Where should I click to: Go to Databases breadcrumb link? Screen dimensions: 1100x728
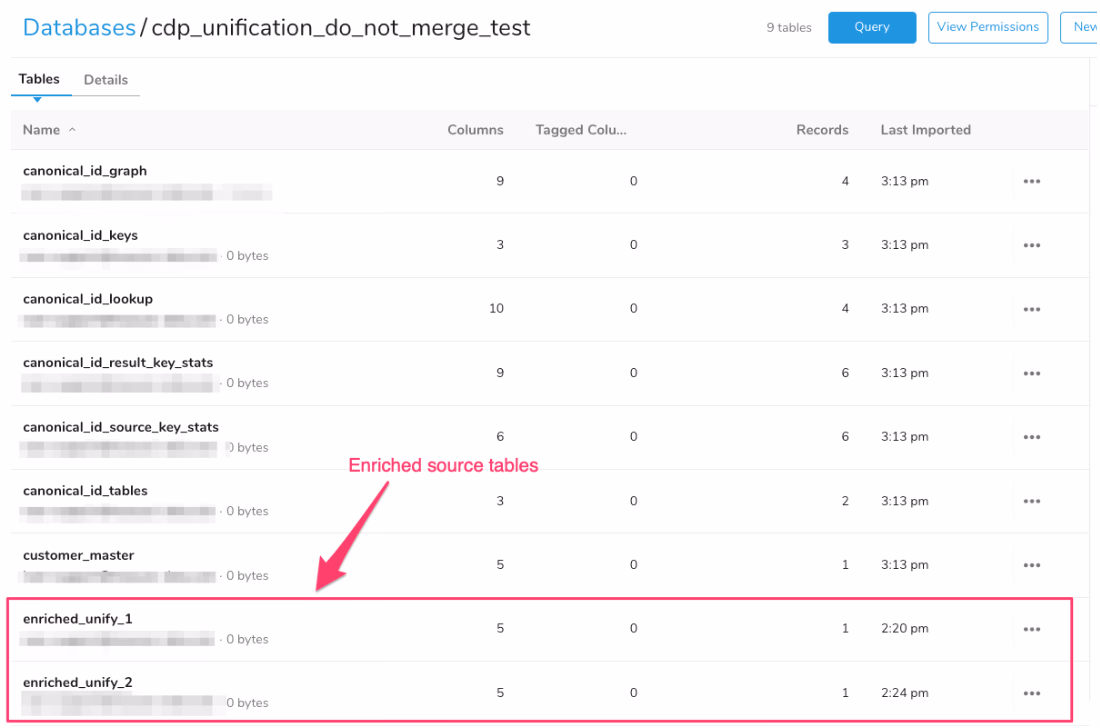[79, 28]
